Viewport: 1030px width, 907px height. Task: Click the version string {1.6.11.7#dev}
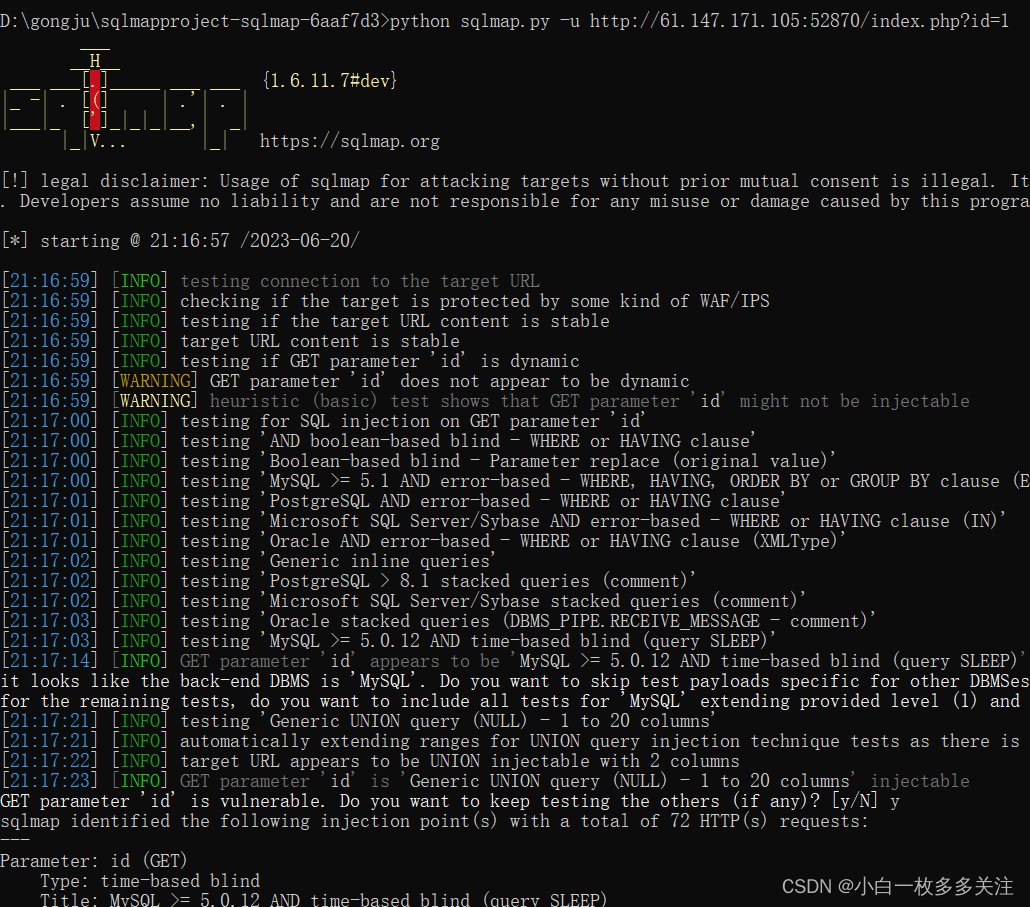point(330,81)
